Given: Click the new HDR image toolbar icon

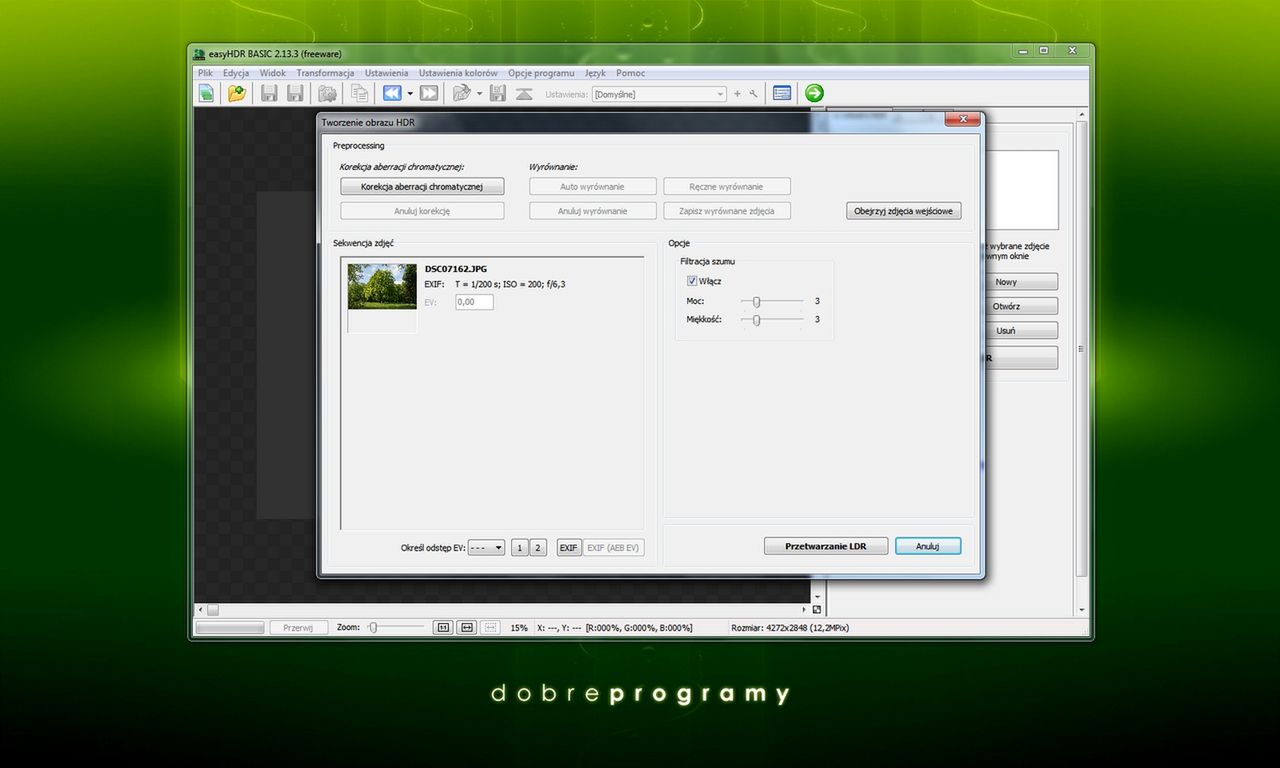Looking at the screenshot, I should pos(206,93).
